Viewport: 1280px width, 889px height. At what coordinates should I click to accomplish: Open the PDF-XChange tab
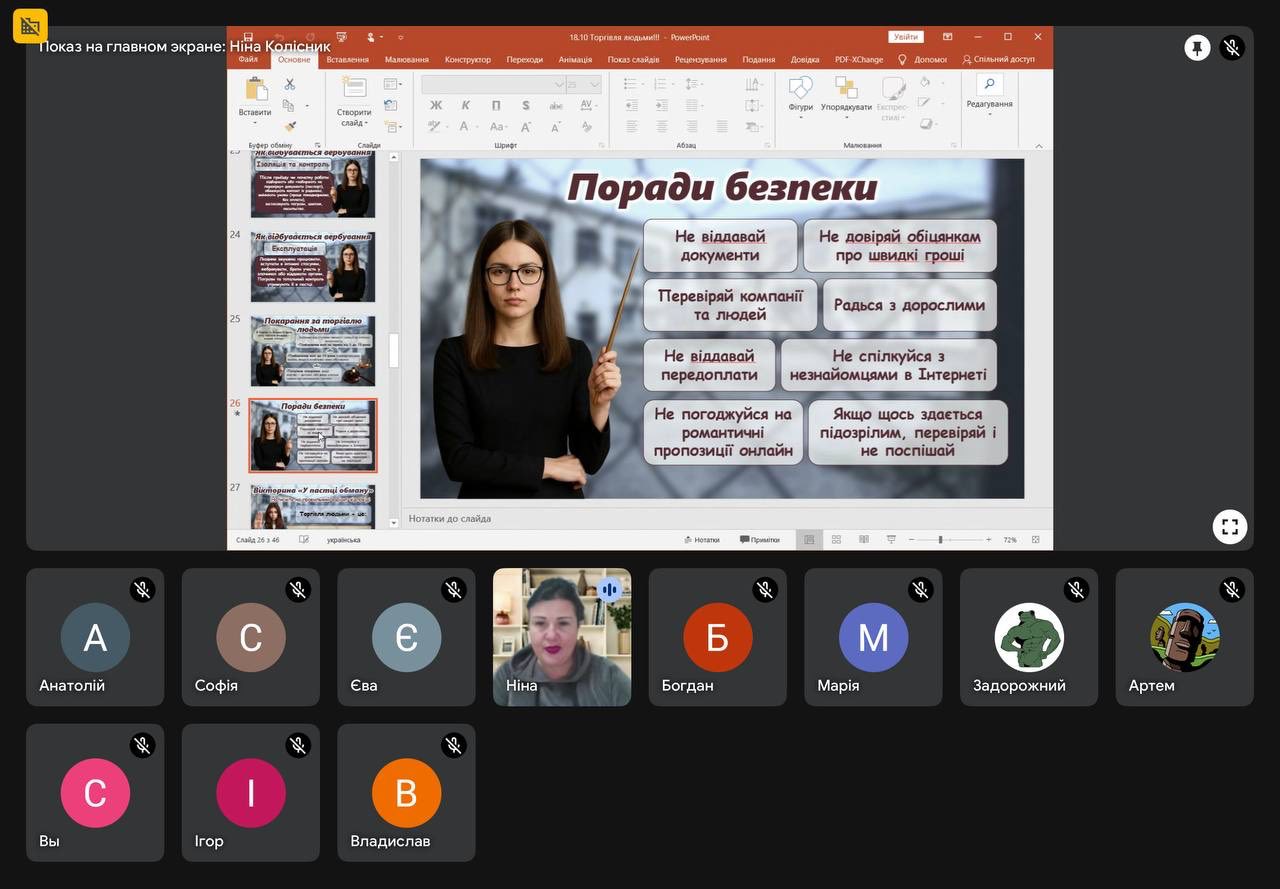pos(859,60)
